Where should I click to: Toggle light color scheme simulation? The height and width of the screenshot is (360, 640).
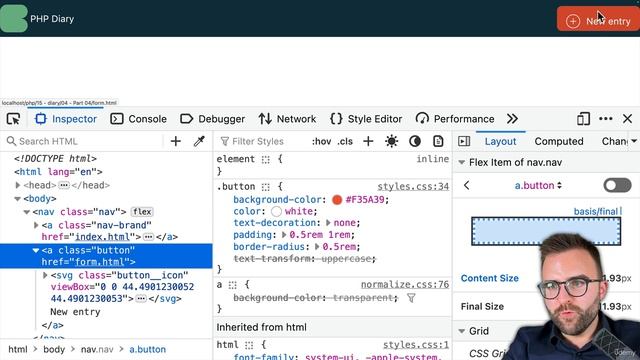(391, 141)
